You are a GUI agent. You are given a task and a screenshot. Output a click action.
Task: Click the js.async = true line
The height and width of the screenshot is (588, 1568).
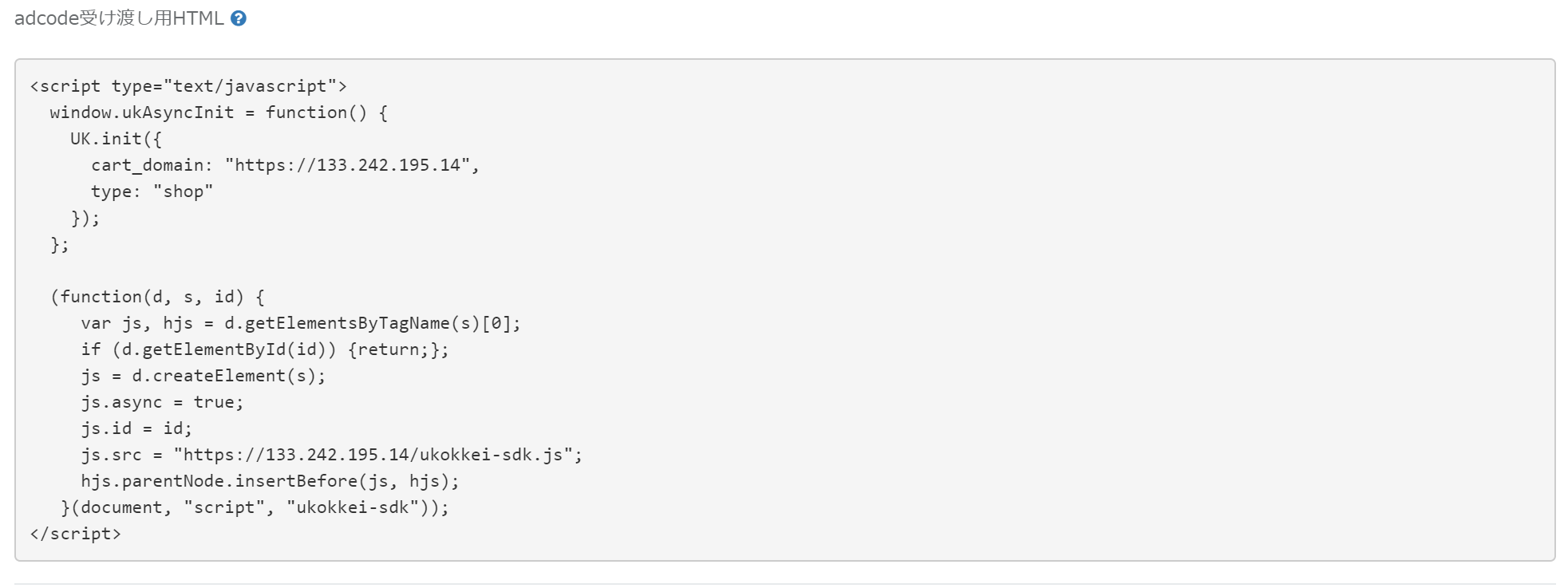[x=162, y=402]
